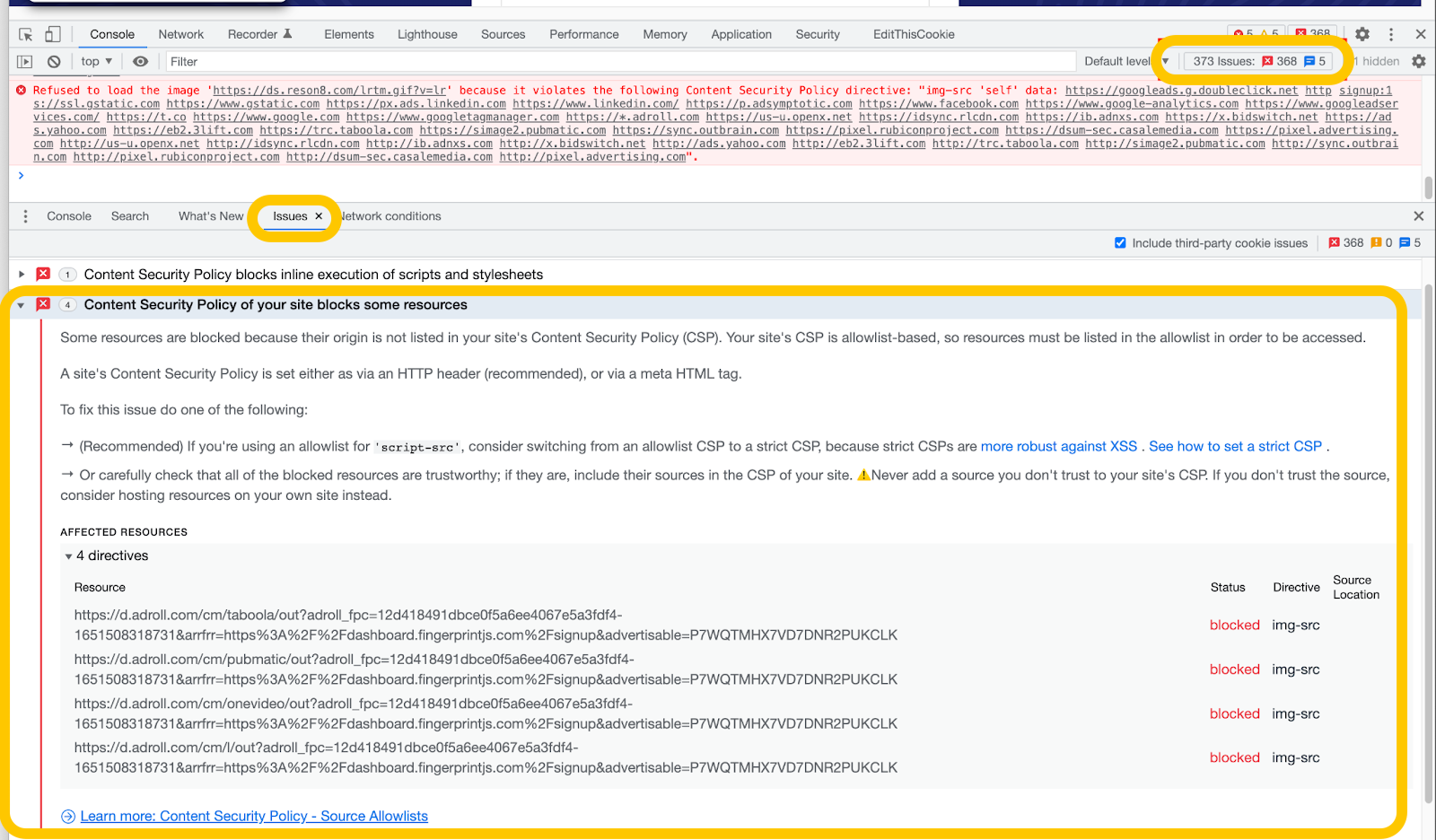Open the Default levels dropdown
Viewport: 1436px width, 840px height.
point(1126,61)
